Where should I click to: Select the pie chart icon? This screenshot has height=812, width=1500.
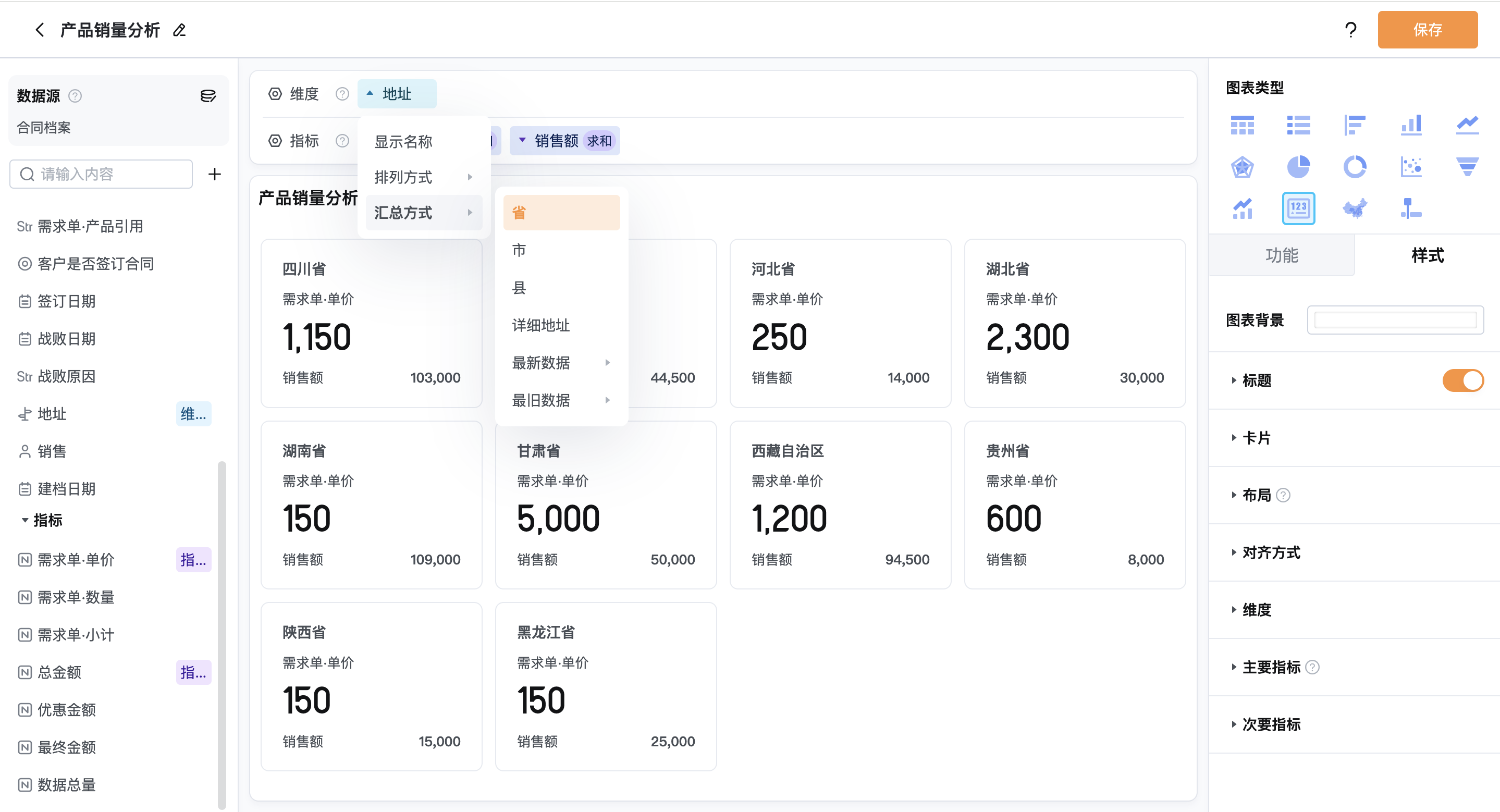1298,167
